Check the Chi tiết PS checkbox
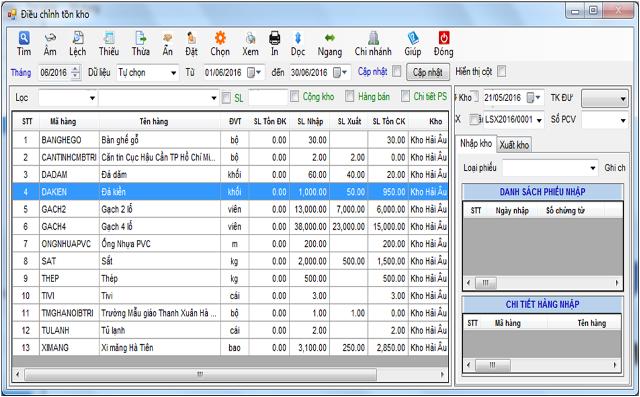Image resolution: width=640 pixels, height=397 pixels. 405,96
